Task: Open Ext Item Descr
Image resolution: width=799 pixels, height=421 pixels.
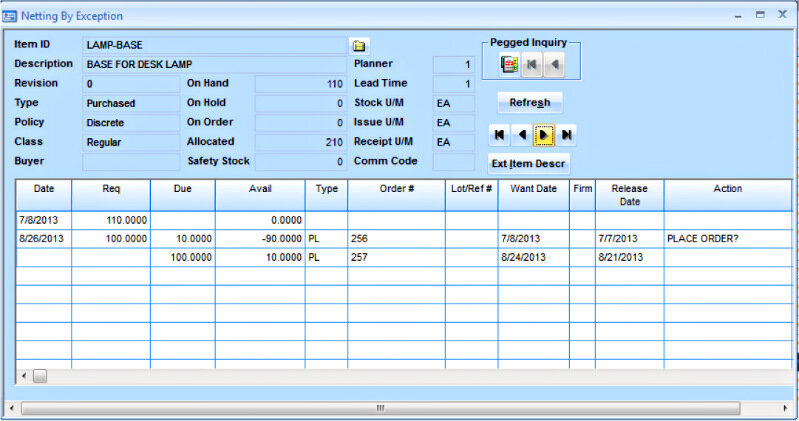Action: [x=528, y=163]
